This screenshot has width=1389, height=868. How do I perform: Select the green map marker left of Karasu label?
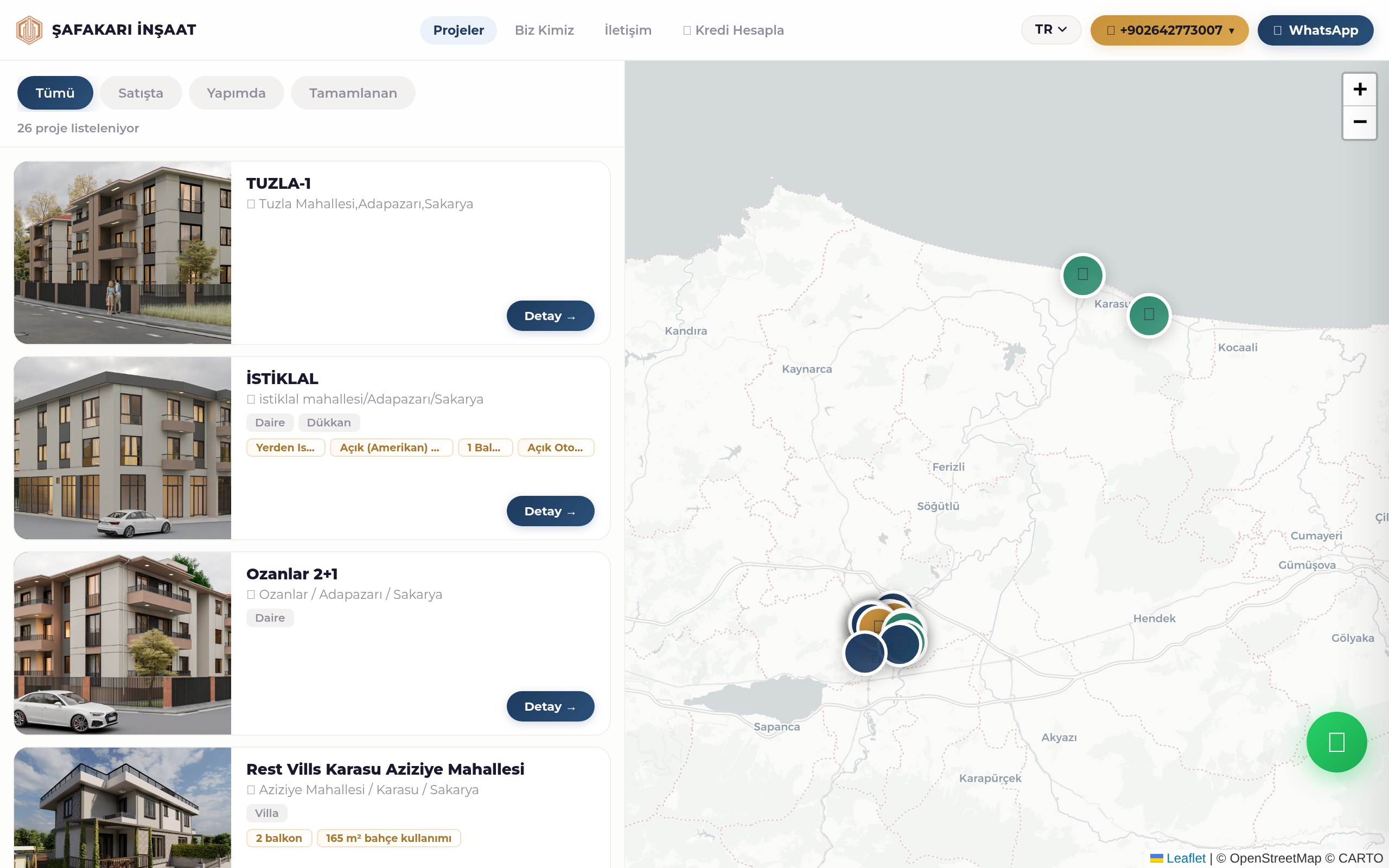1082,275
